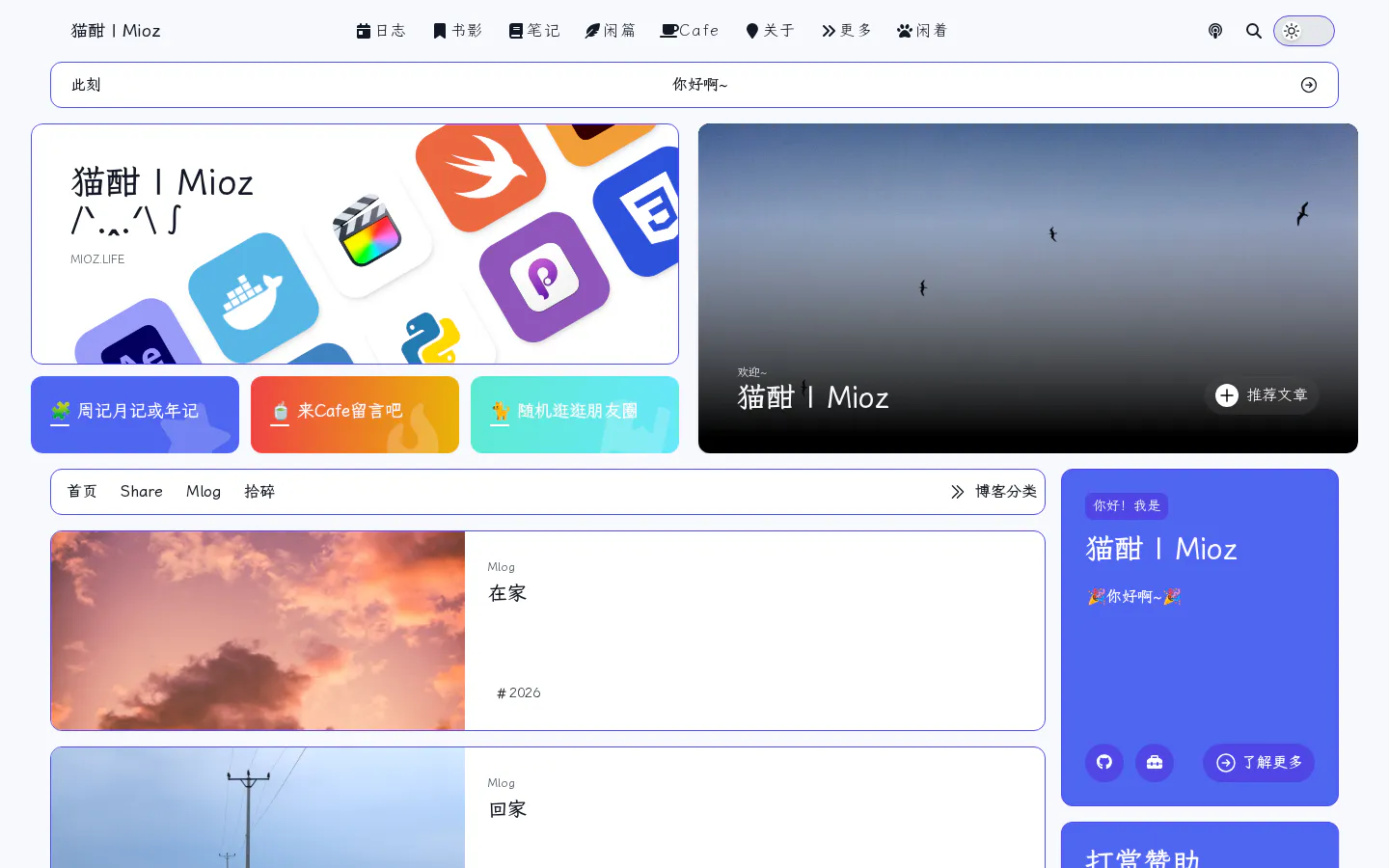This screenshot has width=1389, height=868.
Task: Open the 周记月记或年记 card
Action: (x=135, y=415)
